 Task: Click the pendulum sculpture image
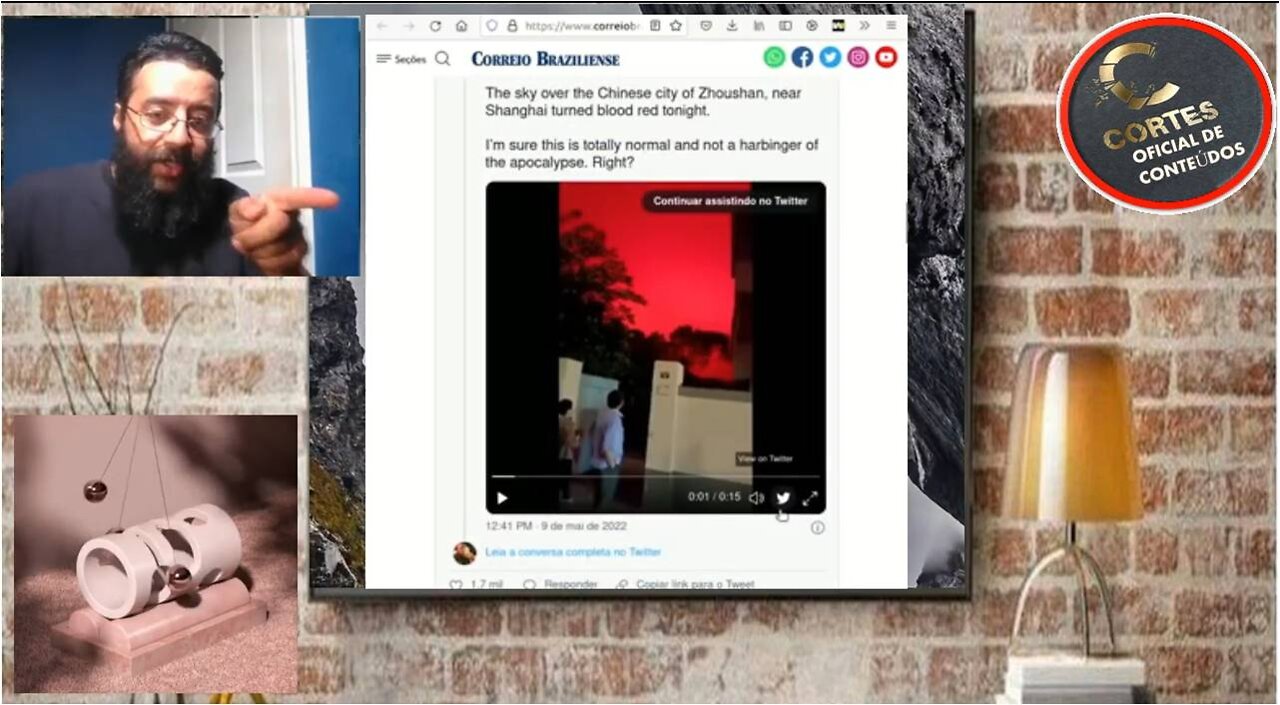point(155,554)
